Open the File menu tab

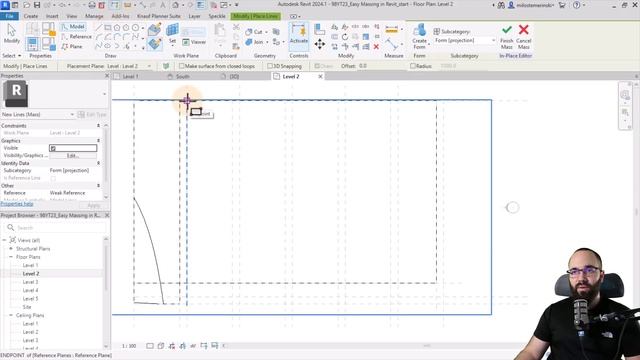[x=9, y=16]
